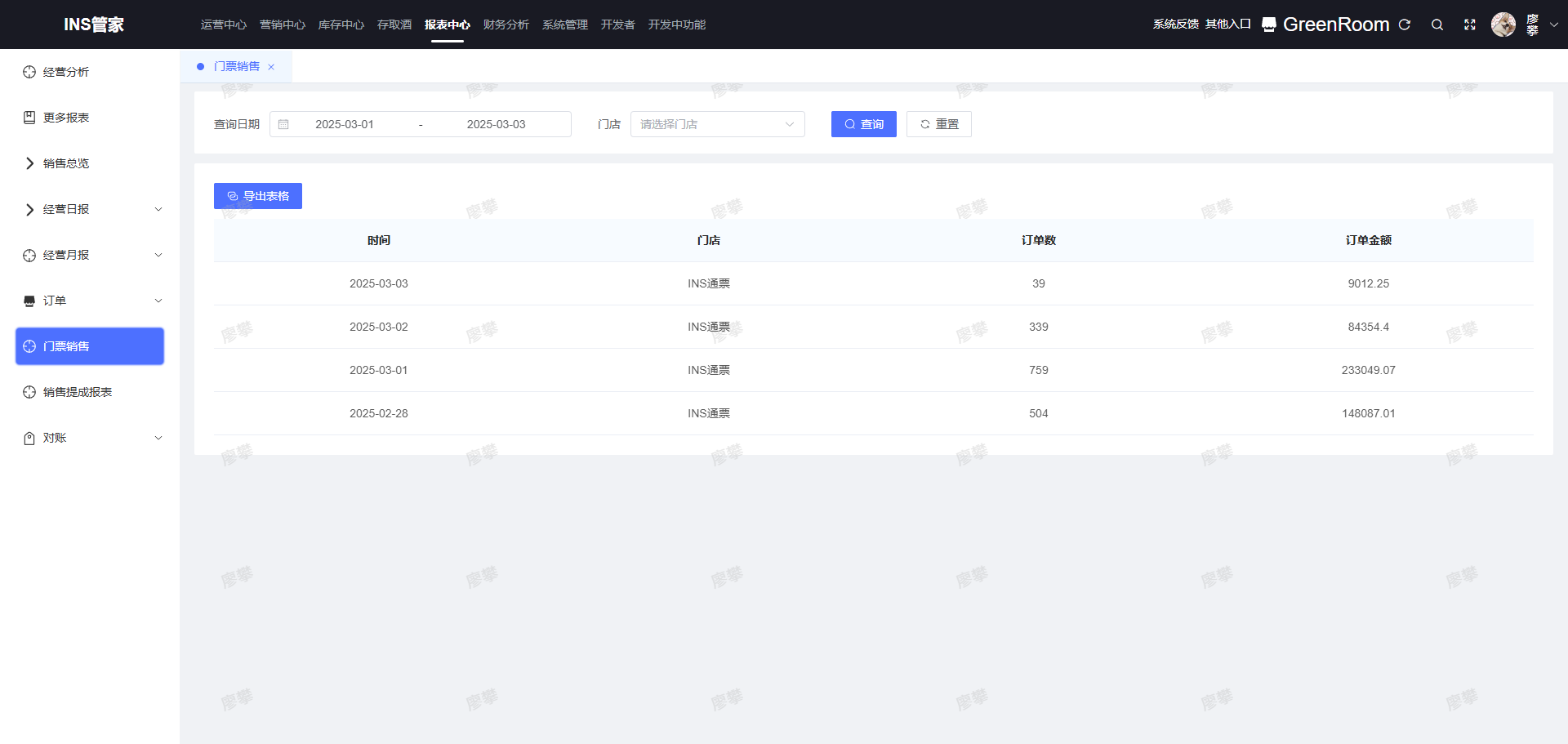Click the 经营日报 arrow icon
1568x744 pixels.
(x=29, y=209)
